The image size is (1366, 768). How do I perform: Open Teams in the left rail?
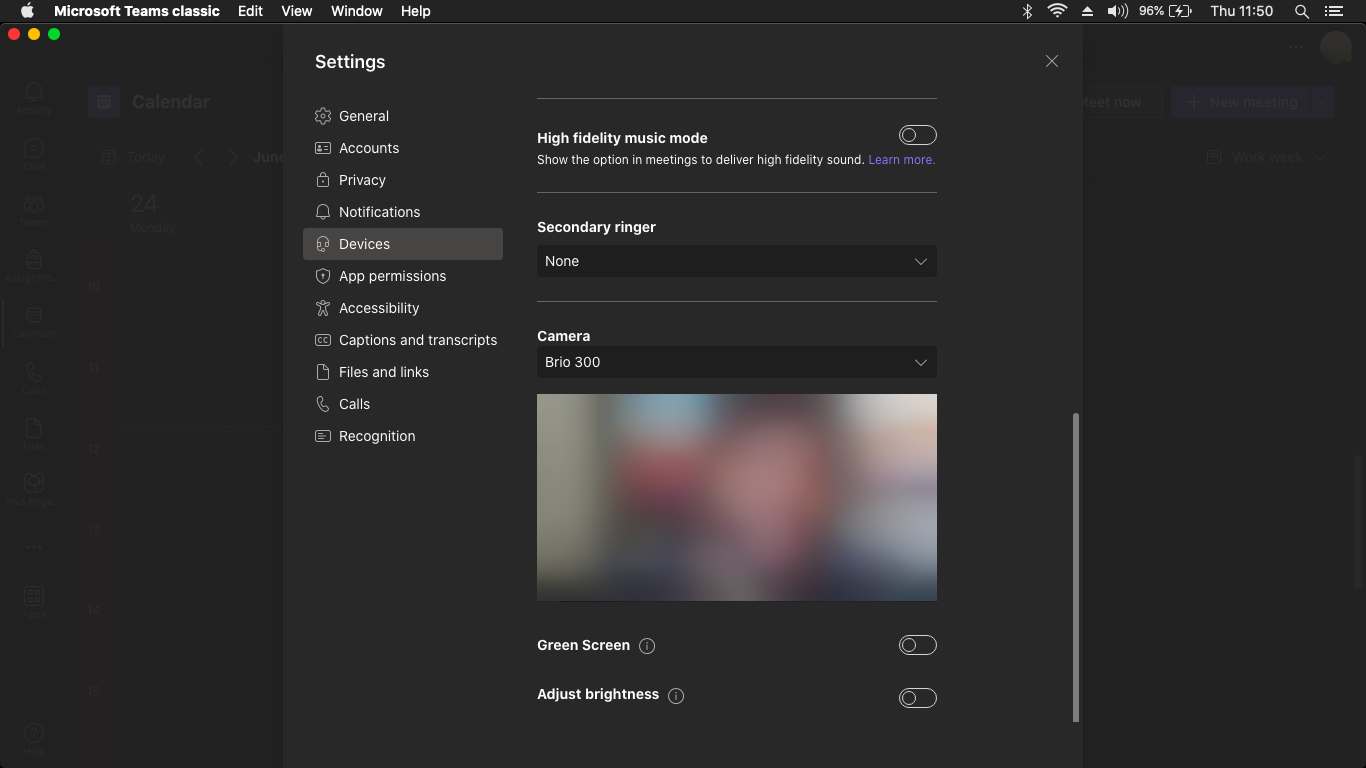pos(34,210)
